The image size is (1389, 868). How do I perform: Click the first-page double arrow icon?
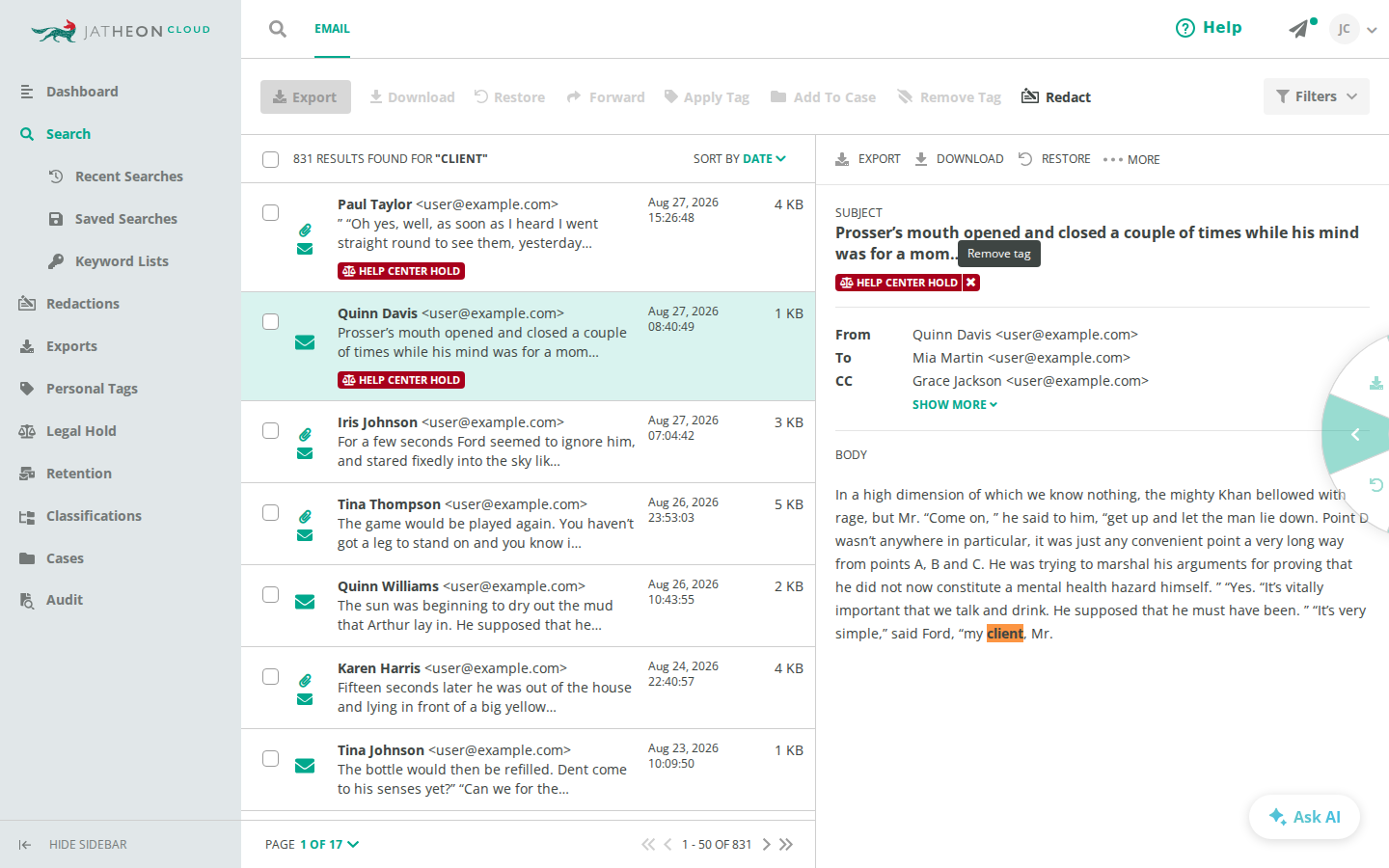(648, 844)
